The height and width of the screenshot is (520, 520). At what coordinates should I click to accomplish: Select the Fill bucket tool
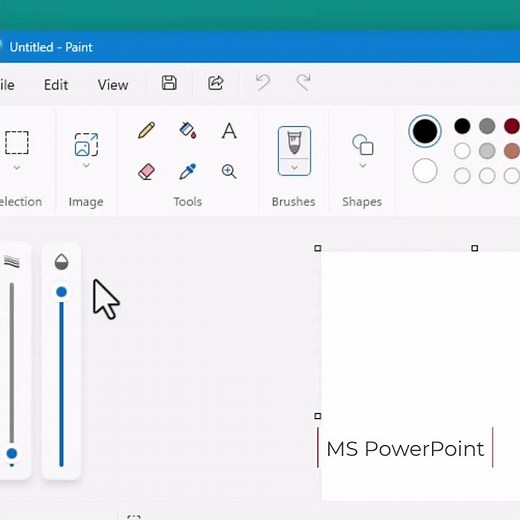click(188, 130)
